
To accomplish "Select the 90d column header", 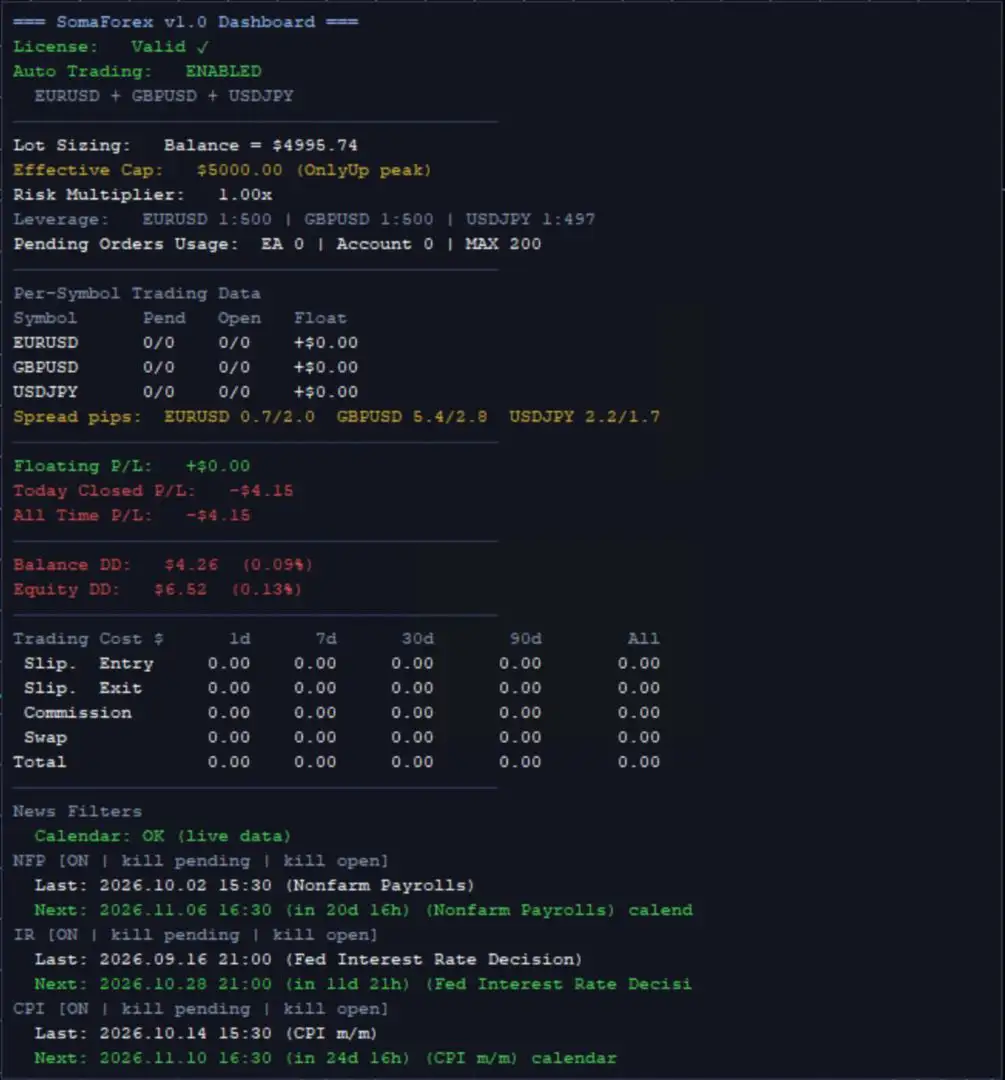I will pyautogui.click(x=526, y=639).
